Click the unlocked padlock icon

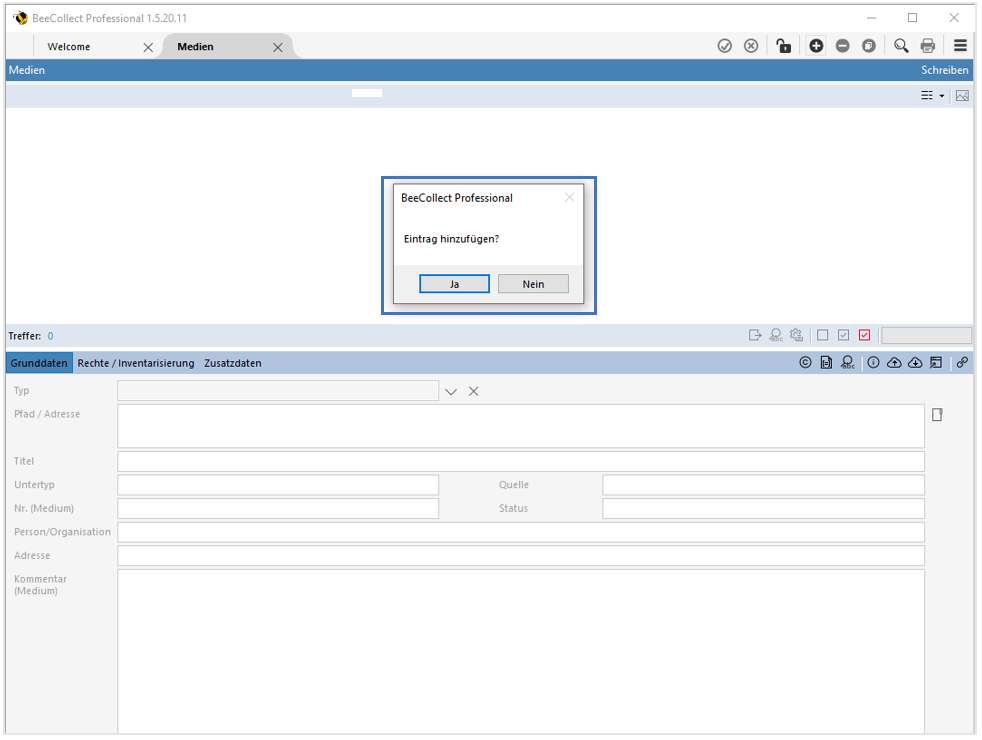784,46
